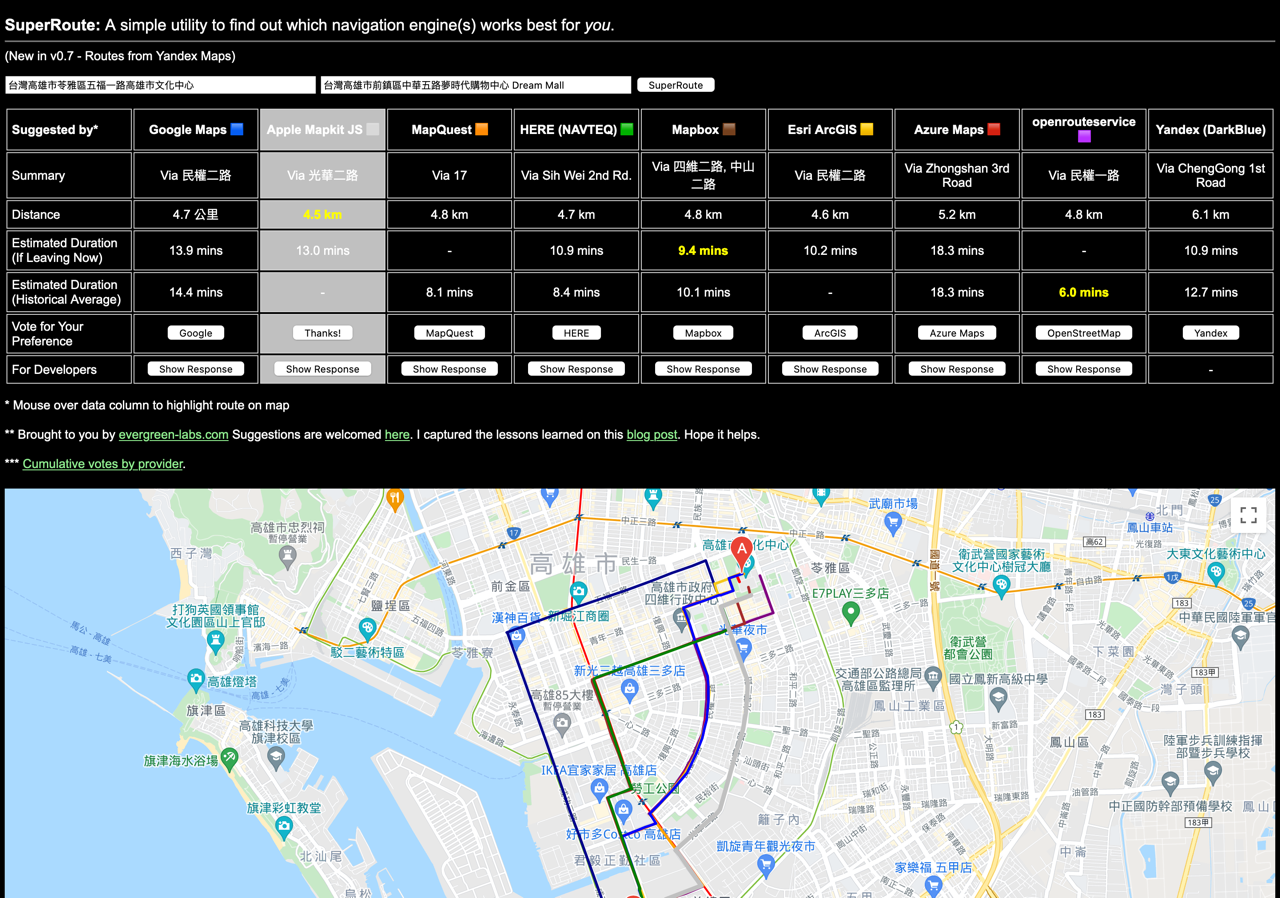This screenshot has width=1280, height=898.
Task: Click the IKEA宜家家居 shopping icon
Action: tap(599, 789)
